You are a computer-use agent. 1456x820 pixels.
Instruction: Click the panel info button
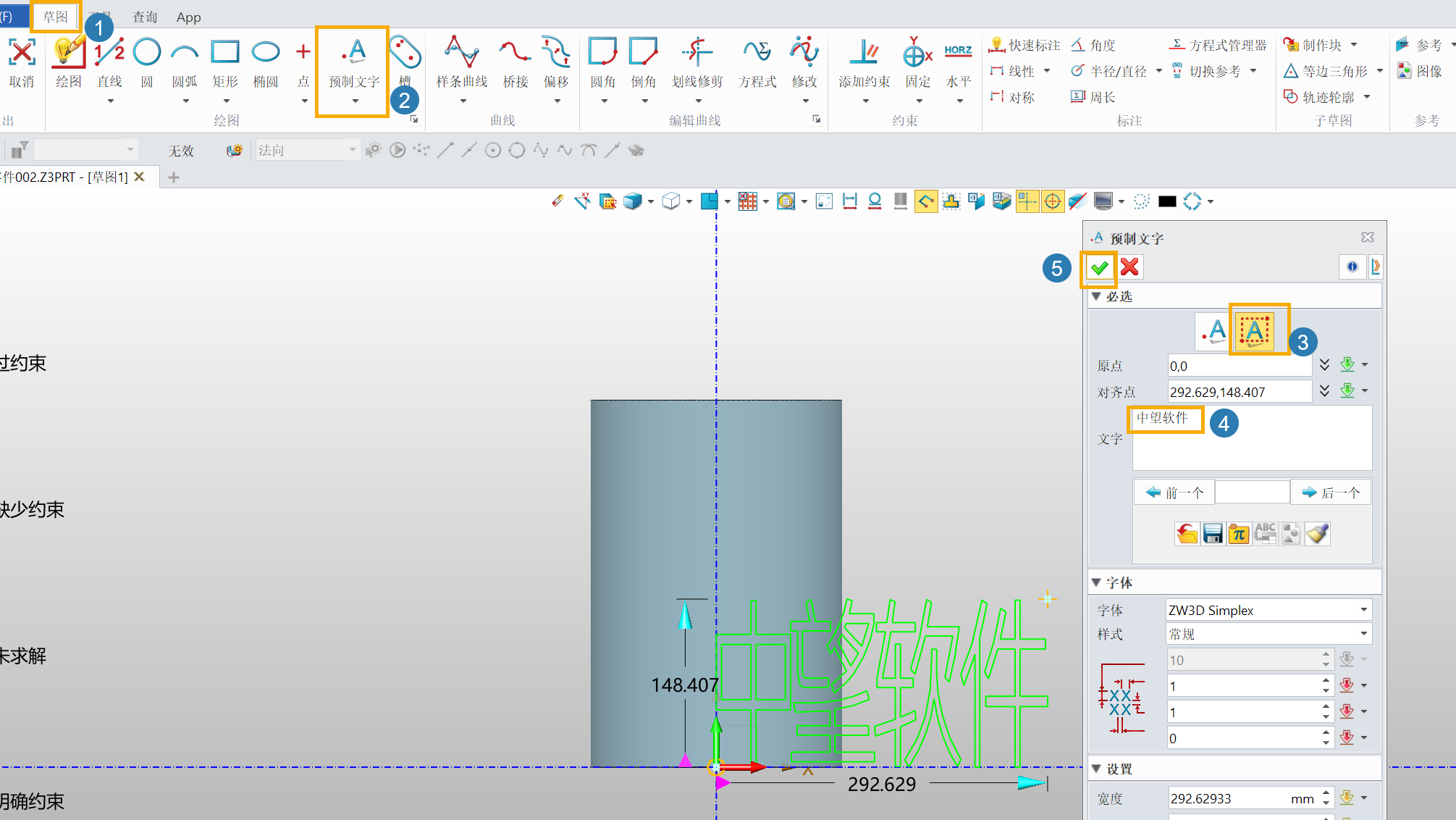pyautogui.click(x=1352, y=267)
